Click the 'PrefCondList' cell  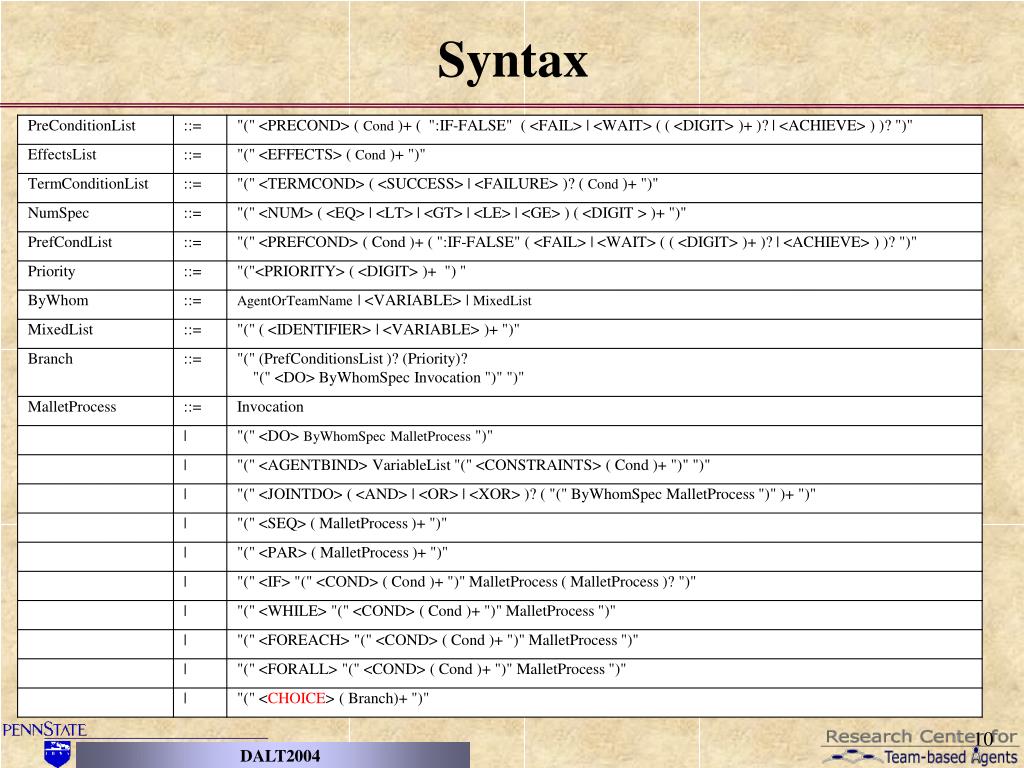[x=95, y=246]
